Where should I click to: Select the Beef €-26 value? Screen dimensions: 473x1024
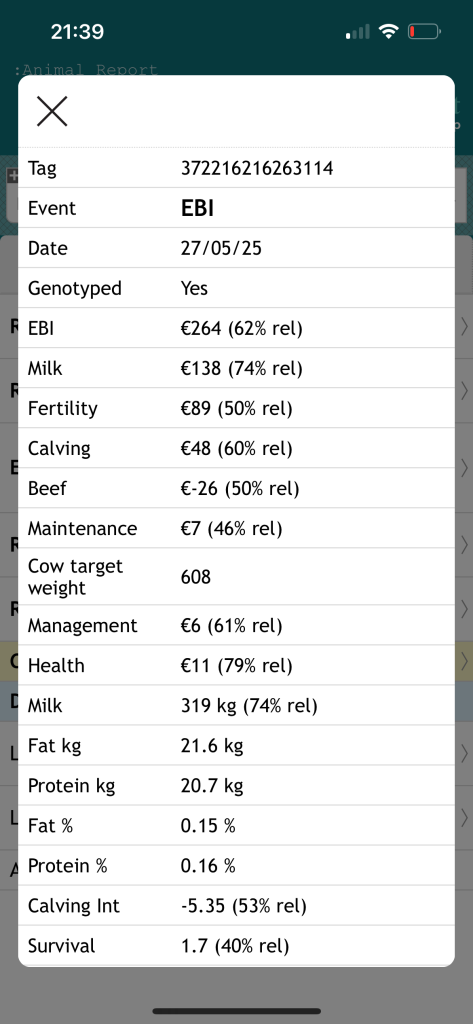pyautogui.click(x=240, y=488)
